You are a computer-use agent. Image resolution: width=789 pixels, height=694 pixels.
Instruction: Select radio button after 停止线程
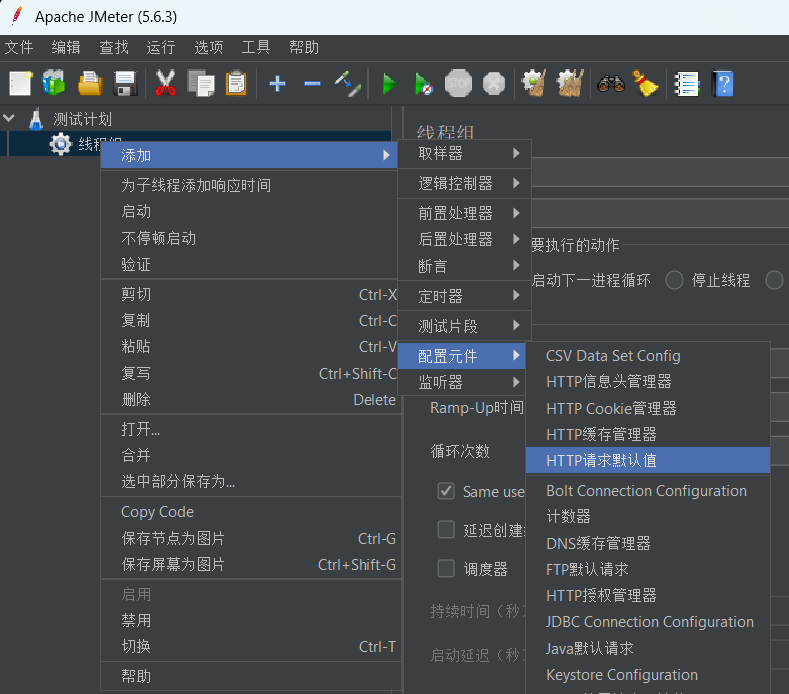click(774, 280)
